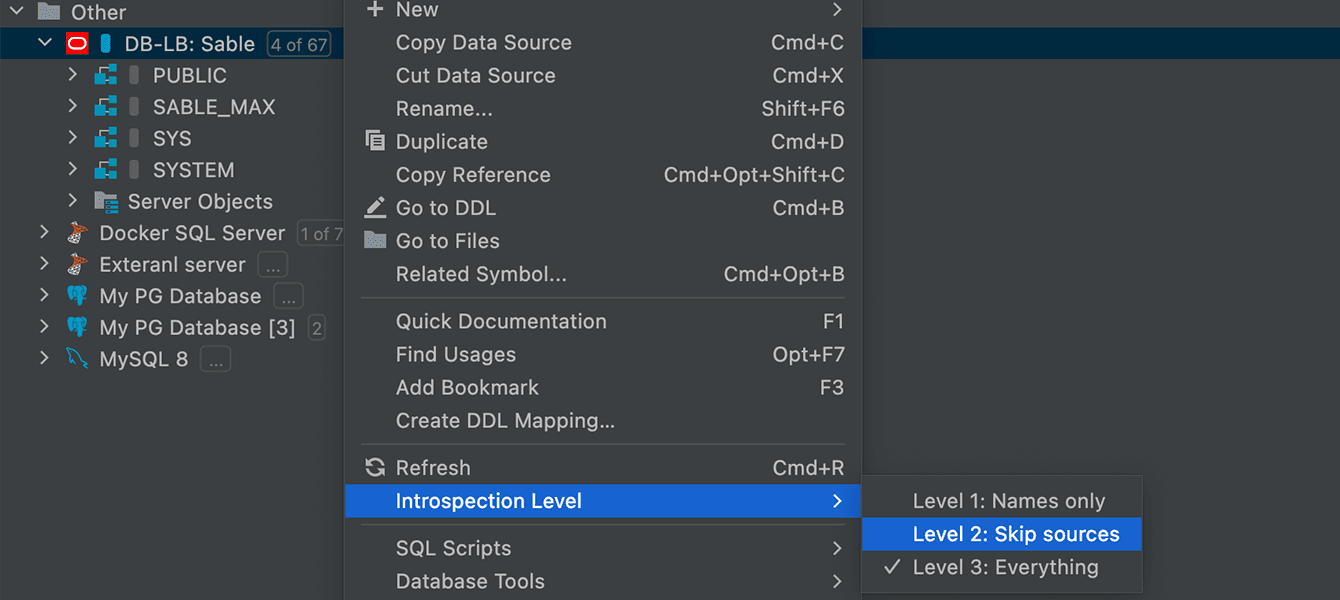Select checked Level 3: Everything option

[1005, 568]
